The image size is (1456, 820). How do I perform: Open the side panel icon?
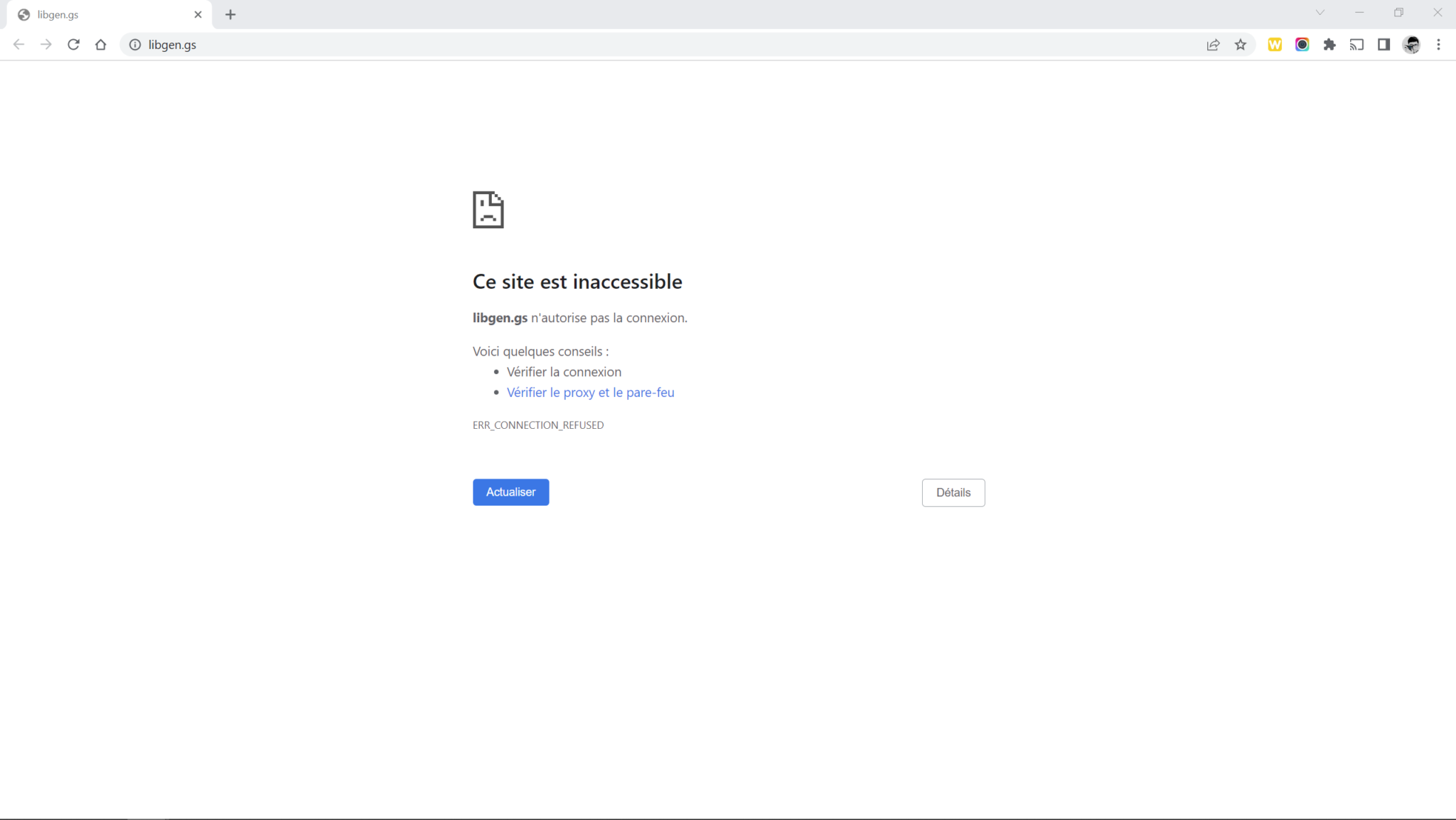pyautogui.click(x=1383, y=44)
